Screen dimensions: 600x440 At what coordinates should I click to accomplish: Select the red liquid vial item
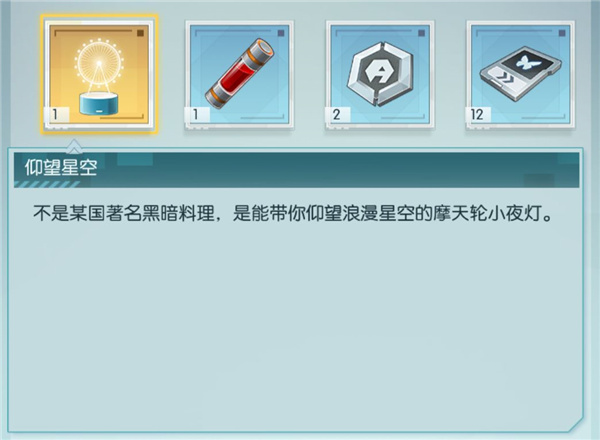pyautogui.click(x=240, y=74)
